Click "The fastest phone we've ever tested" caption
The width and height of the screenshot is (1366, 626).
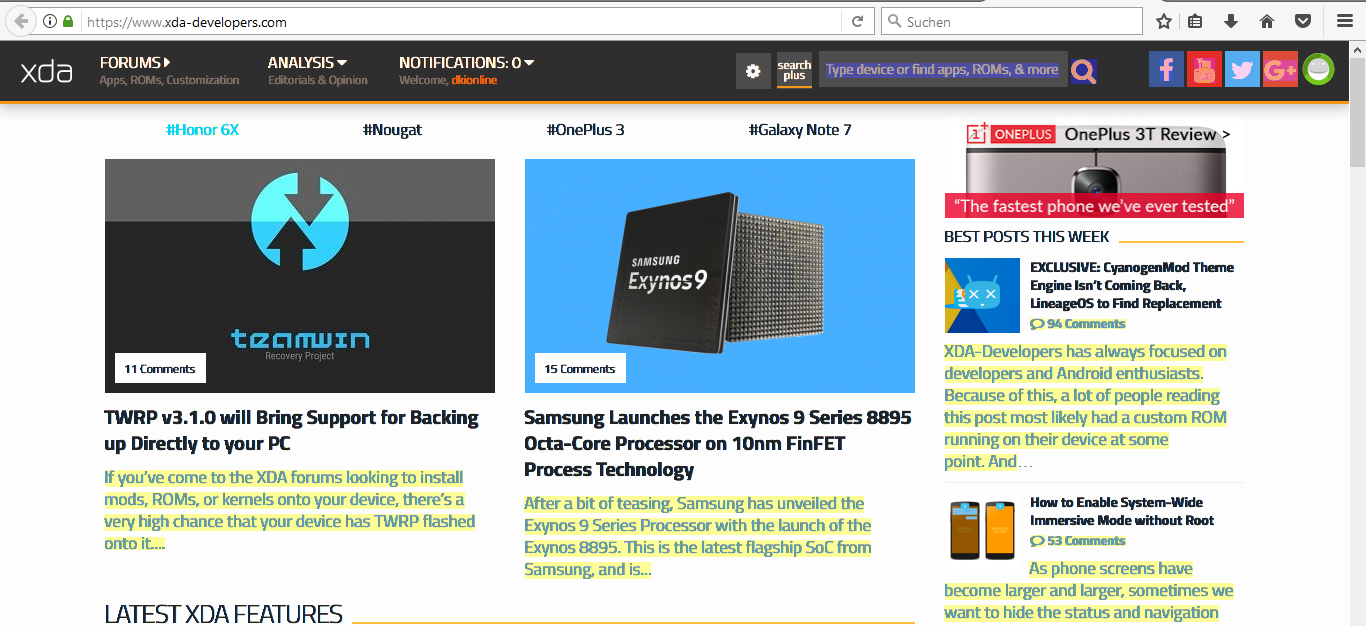click(x=1094, y=206)
